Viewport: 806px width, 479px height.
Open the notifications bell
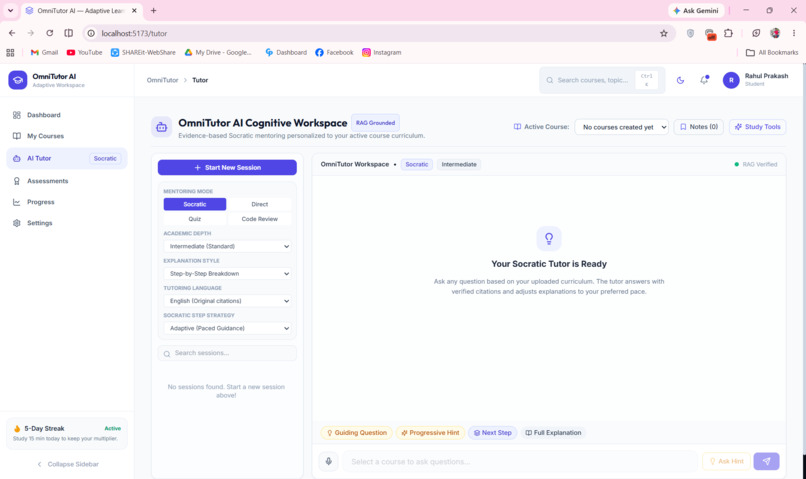704,80
